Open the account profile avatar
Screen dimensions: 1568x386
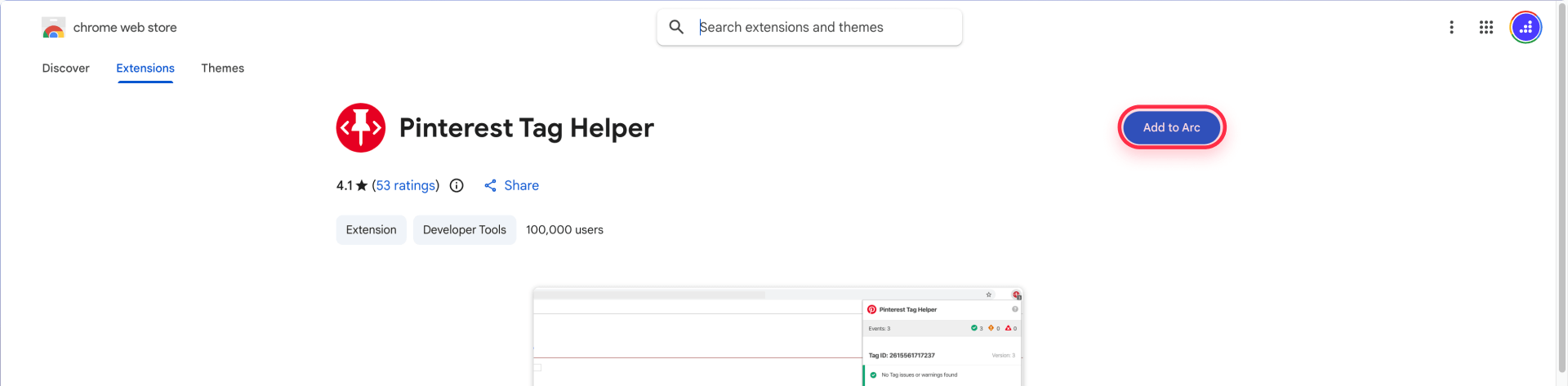1526,27
